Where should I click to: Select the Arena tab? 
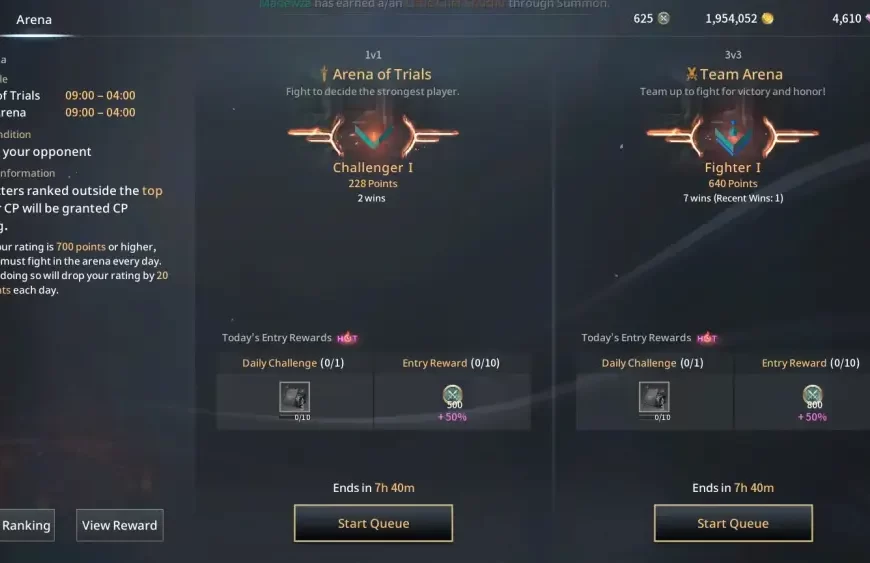[x=34, y=19]
